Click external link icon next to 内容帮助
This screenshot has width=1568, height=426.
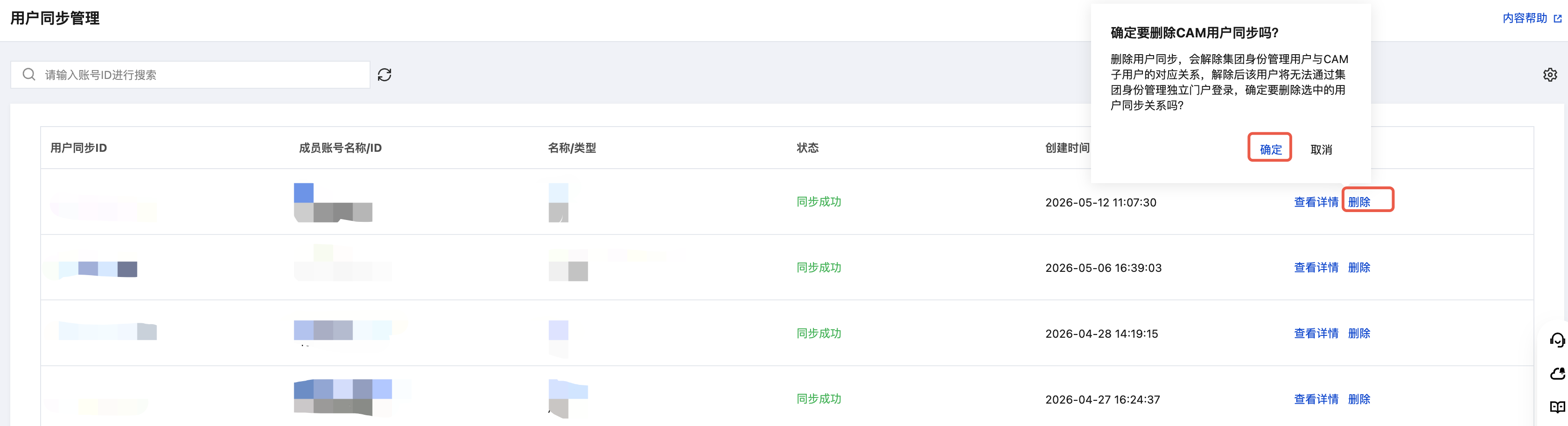1557,18
